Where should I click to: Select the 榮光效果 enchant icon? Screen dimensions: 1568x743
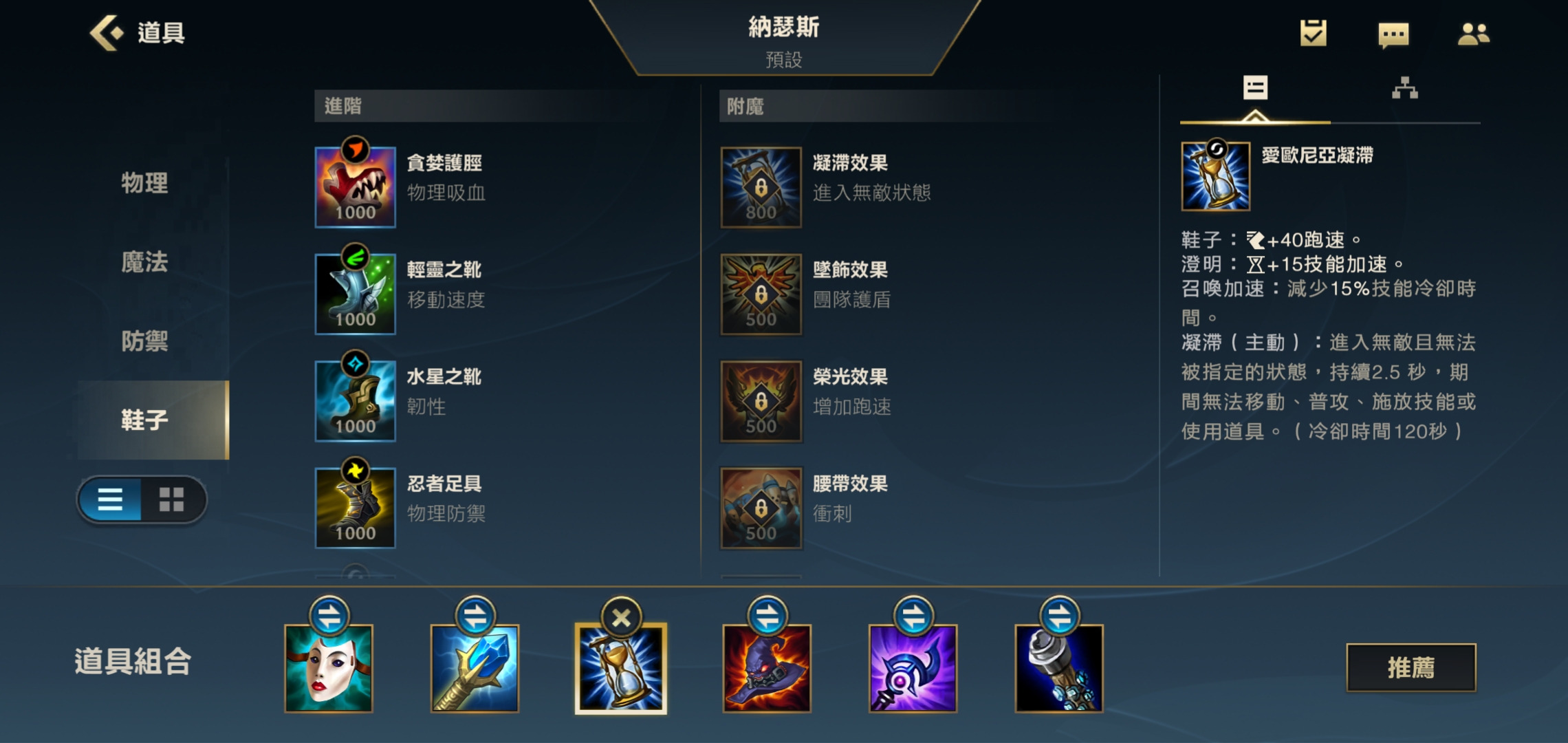[x=761, y=400]
